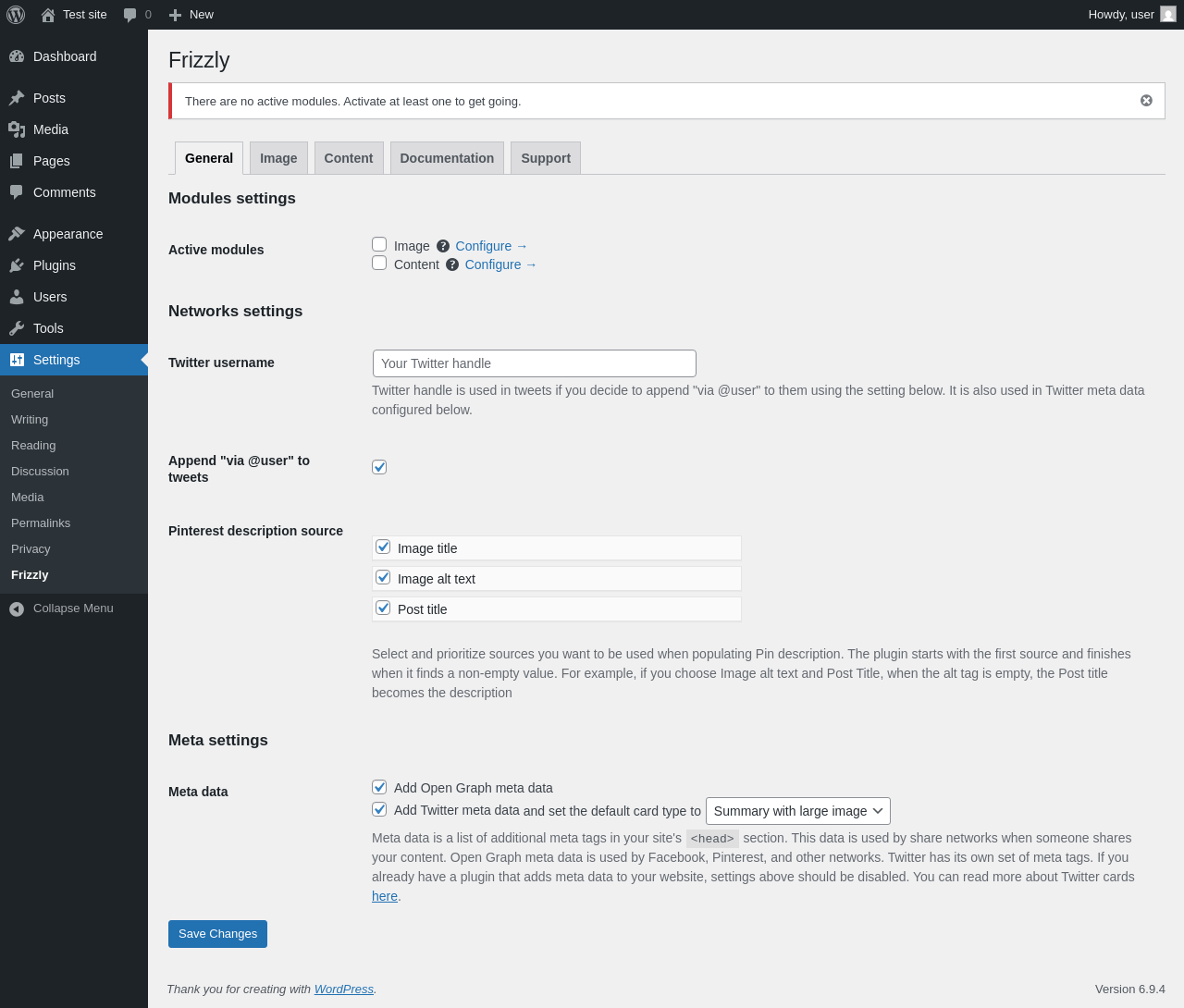Open the Documentation tab

[447, 158]
